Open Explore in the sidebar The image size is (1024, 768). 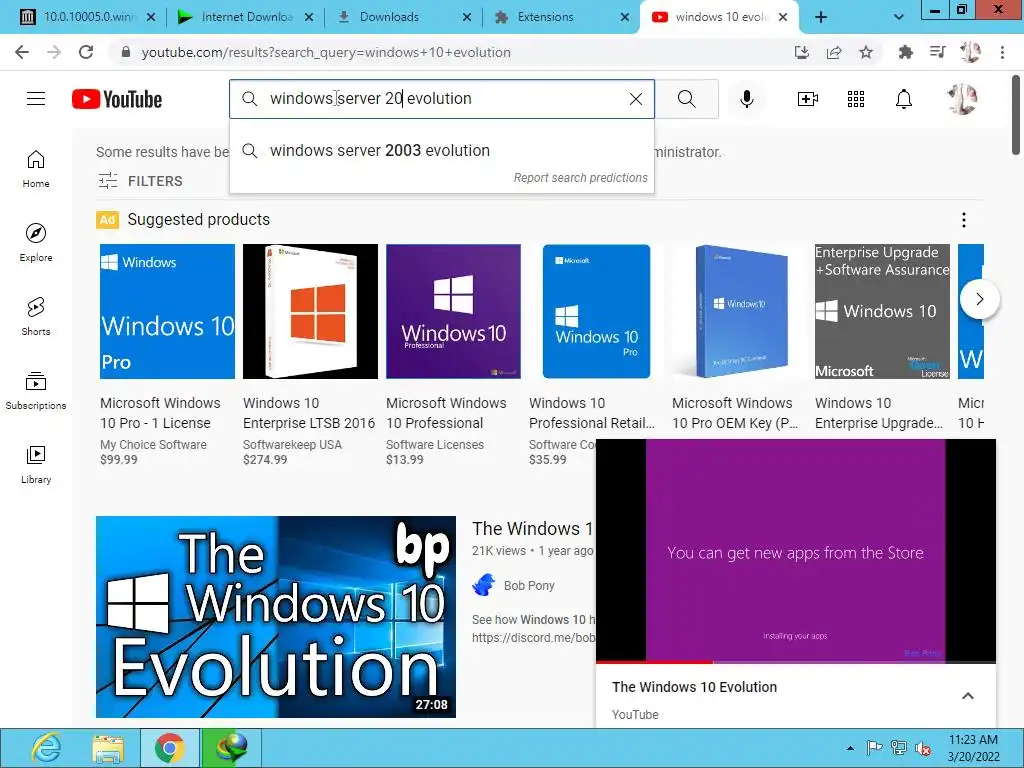point(36,243)
